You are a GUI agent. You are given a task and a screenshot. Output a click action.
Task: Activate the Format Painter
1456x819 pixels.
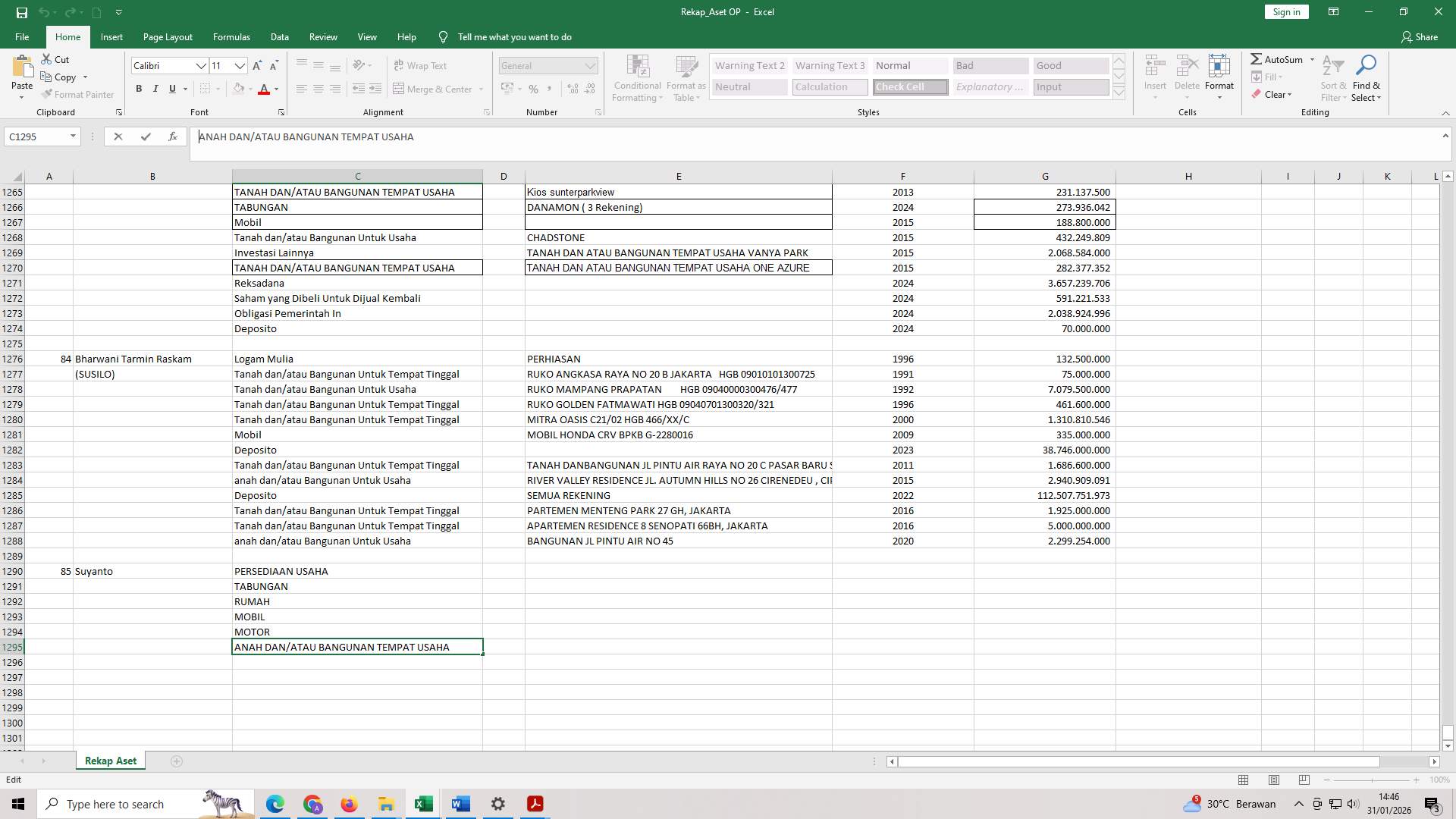click(x=78, y=94)
